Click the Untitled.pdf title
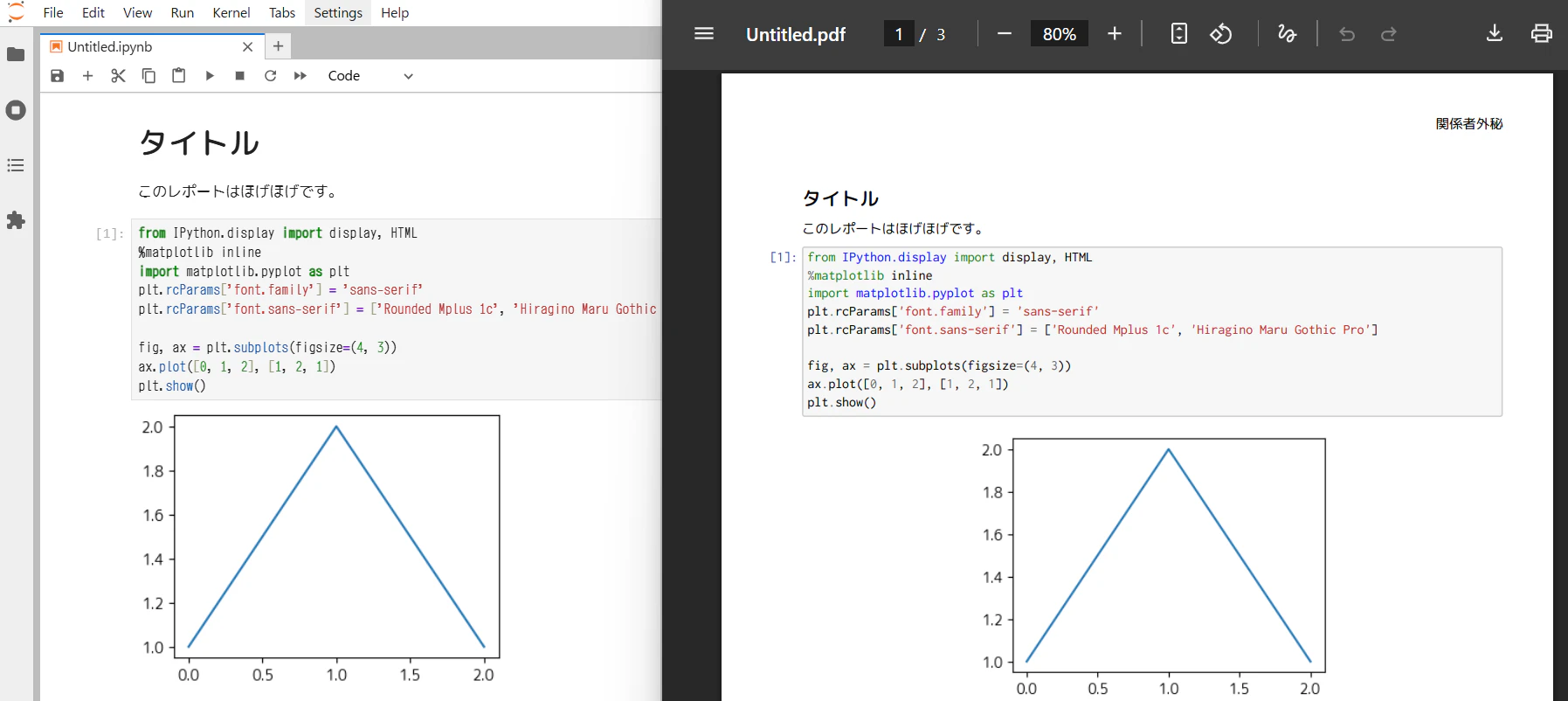This screenshot has width=1568, height=701. (x=796, y=34)
